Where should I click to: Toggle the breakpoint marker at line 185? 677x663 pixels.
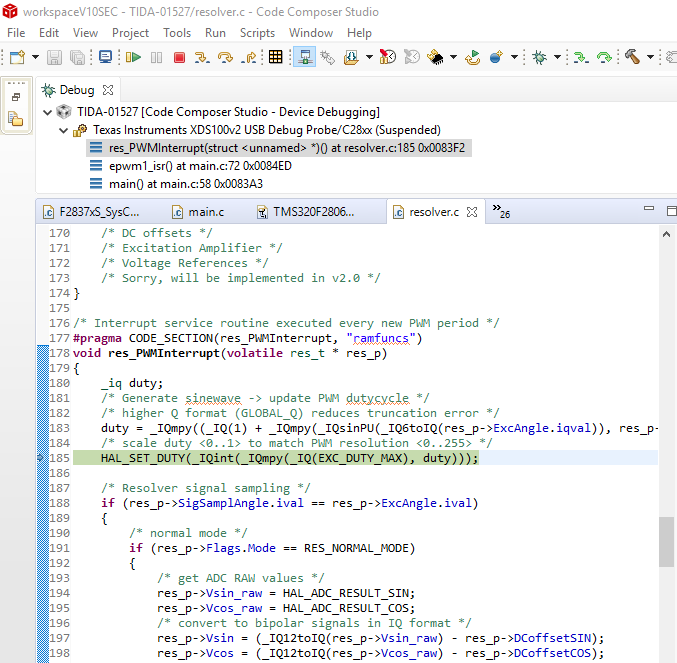(x=41, y=458)
